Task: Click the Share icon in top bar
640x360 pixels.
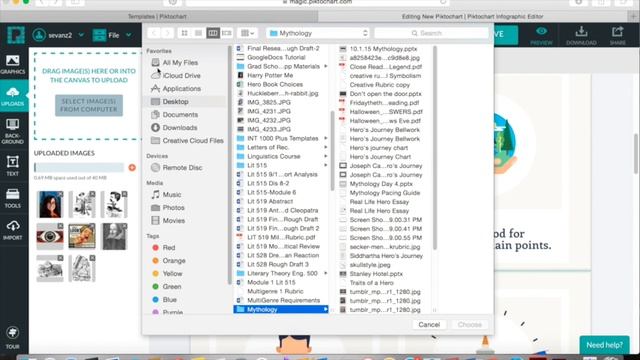Action: pyautogui.click(x=618, y=36)
